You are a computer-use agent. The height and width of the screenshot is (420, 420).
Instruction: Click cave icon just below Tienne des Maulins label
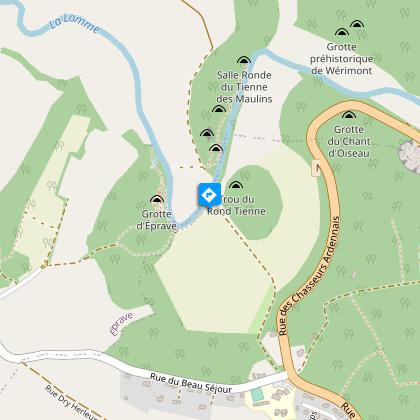pos(219,109)
